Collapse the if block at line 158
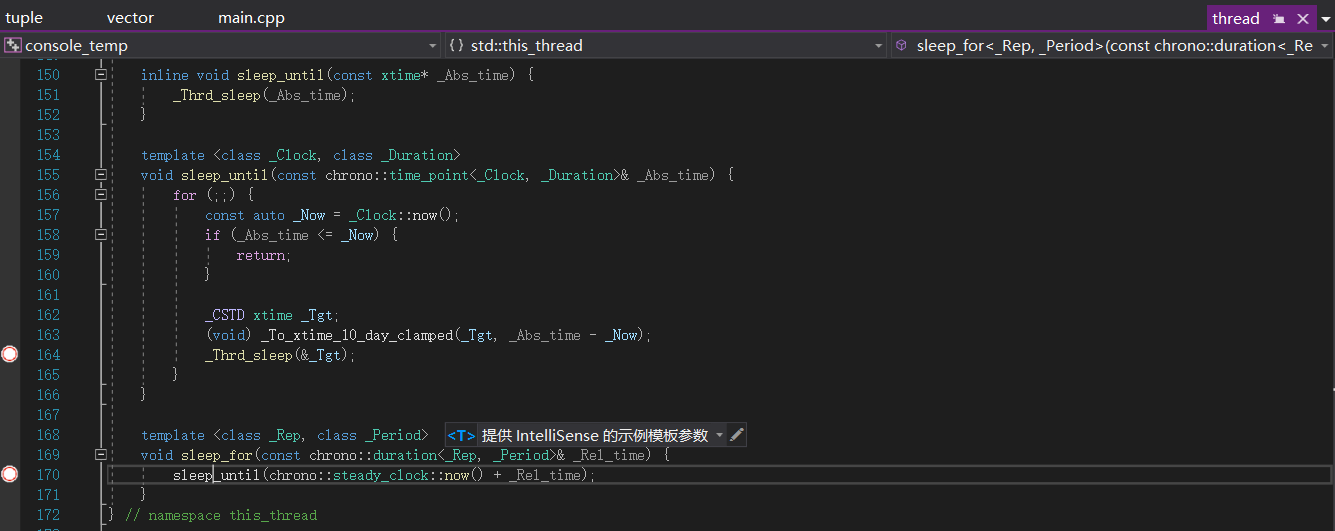 (x=100, y=235)
